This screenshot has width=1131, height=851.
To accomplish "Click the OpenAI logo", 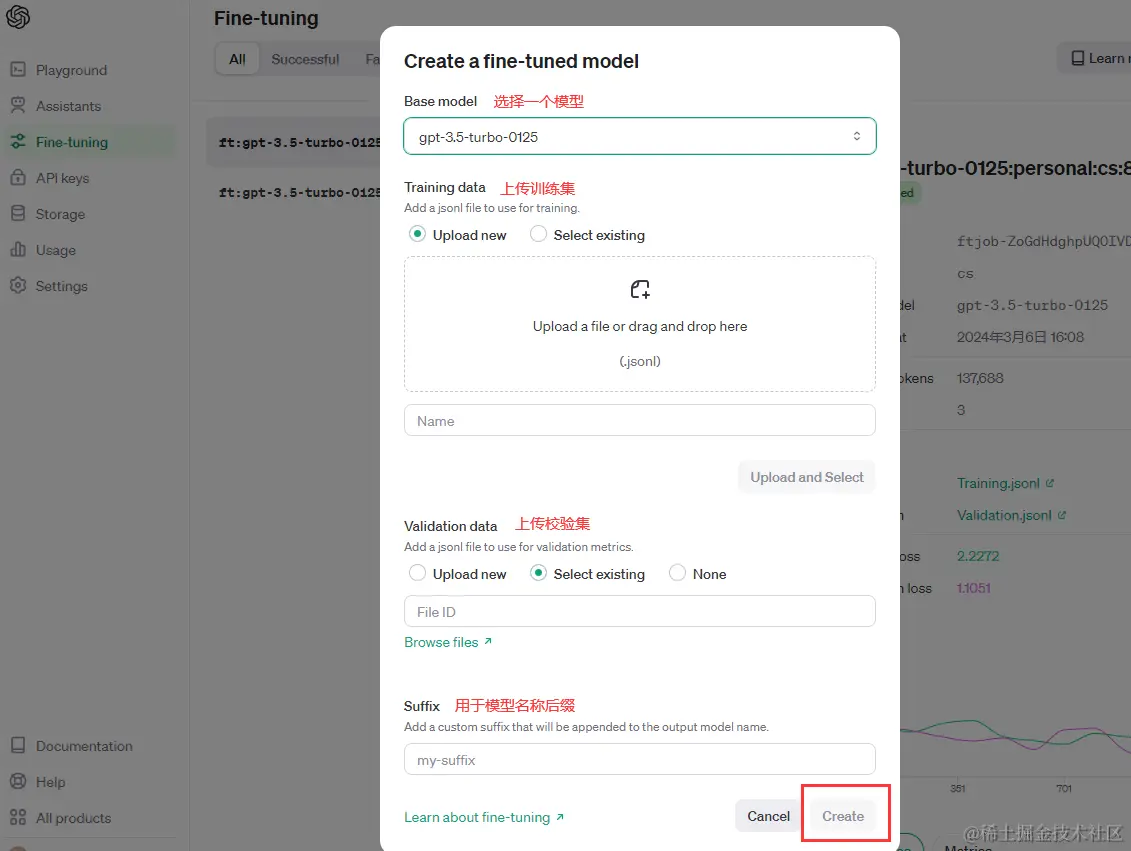I will pyautogui.click(x=16, y=16).
